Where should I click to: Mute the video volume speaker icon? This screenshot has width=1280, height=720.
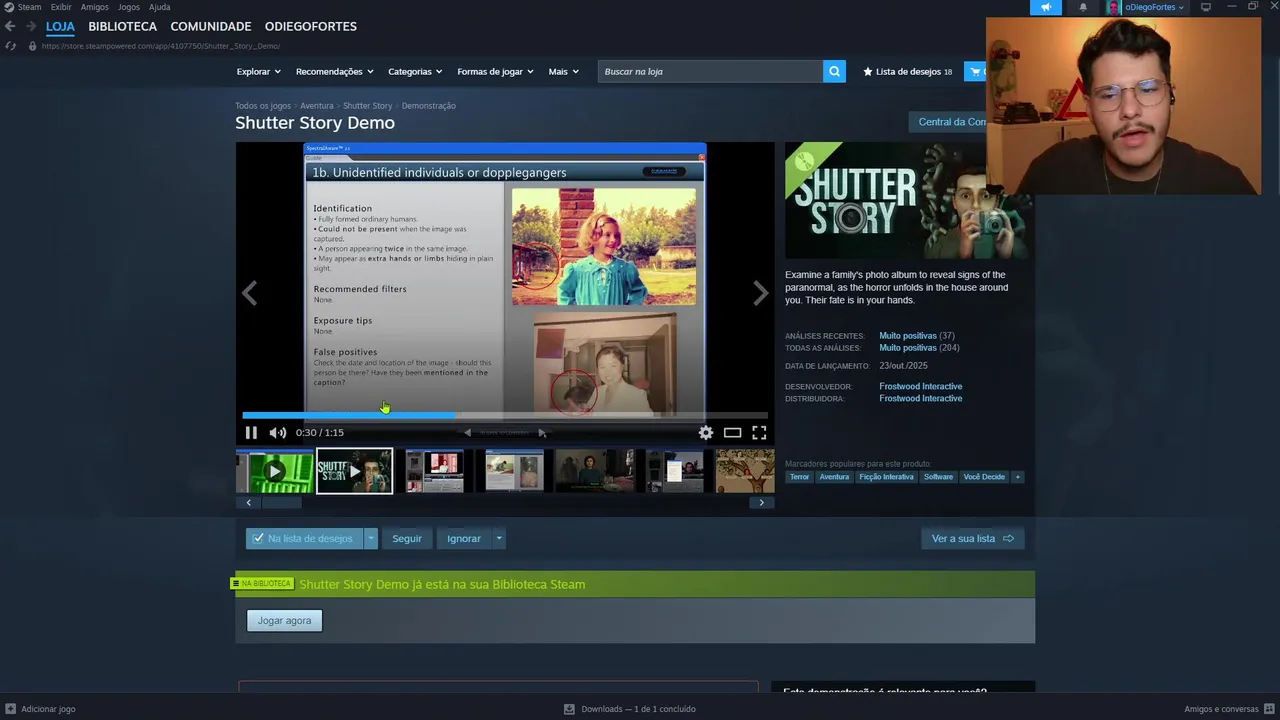[x=278, y=432]
